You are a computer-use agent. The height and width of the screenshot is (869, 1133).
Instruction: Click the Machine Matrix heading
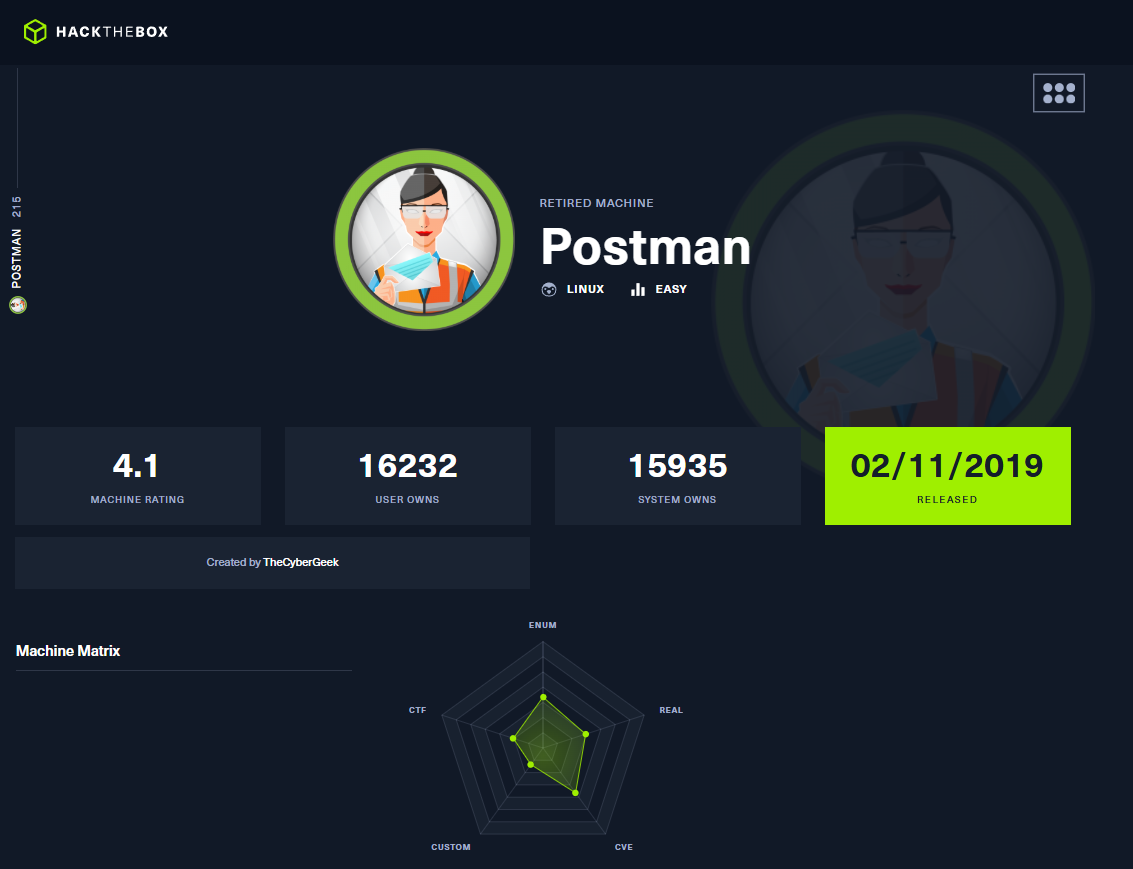(68, 651)
